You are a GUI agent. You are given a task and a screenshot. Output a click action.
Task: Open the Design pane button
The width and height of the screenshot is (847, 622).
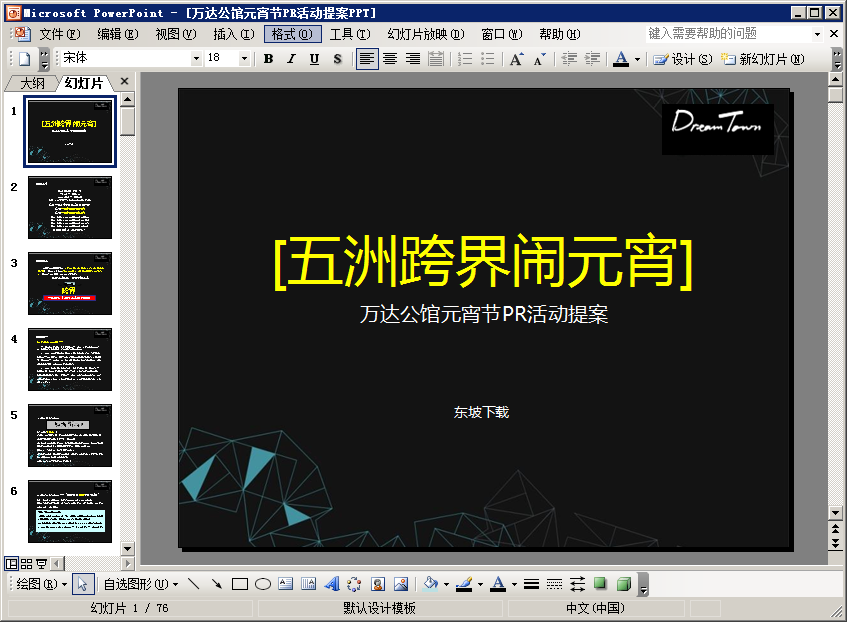683,59
